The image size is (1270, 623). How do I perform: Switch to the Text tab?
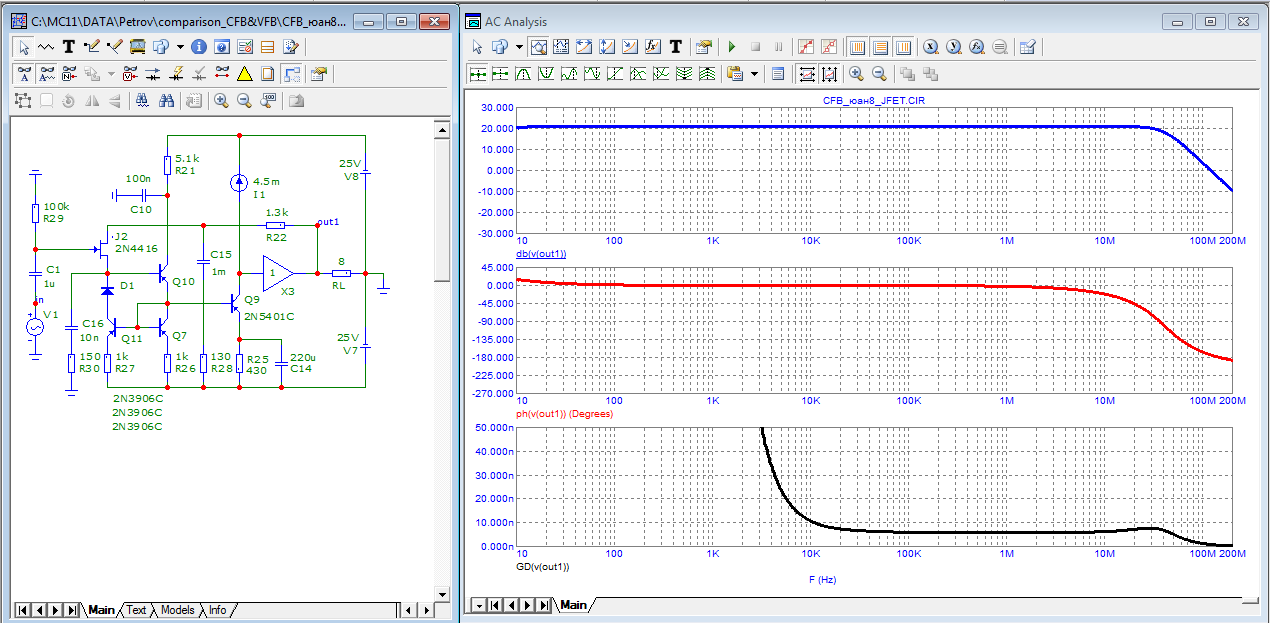[136, 610]
